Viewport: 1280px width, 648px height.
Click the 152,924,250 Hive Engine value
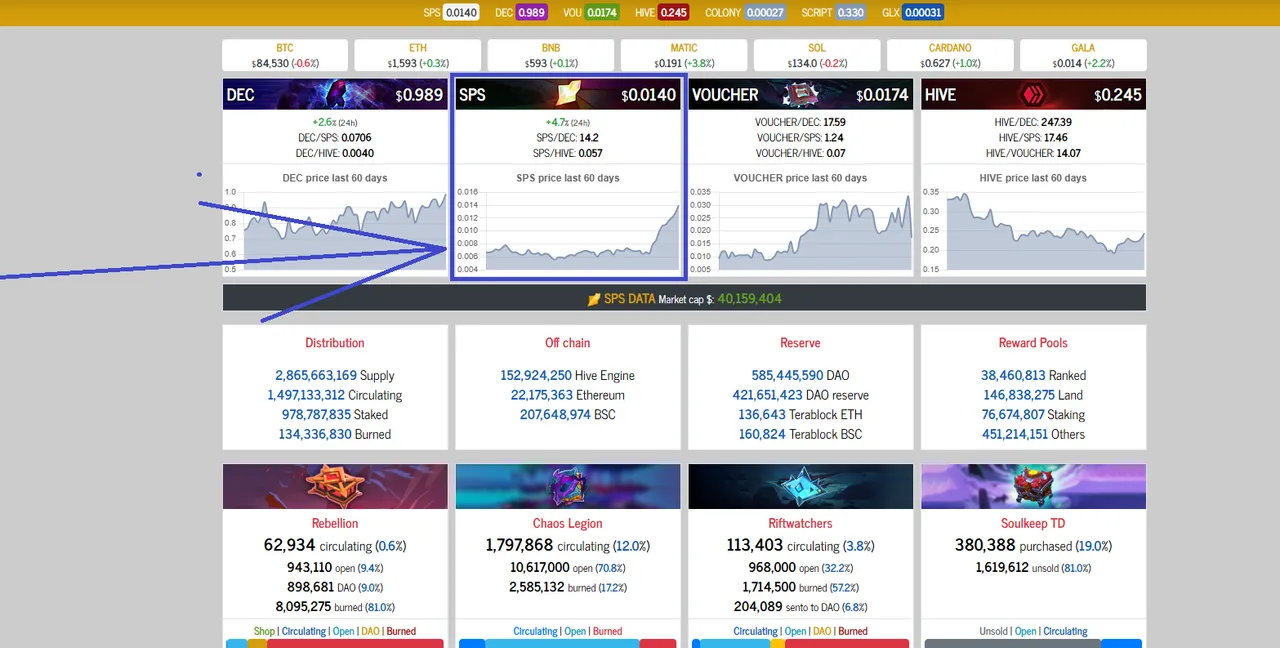pyautogui.click(x=536, y=376)
